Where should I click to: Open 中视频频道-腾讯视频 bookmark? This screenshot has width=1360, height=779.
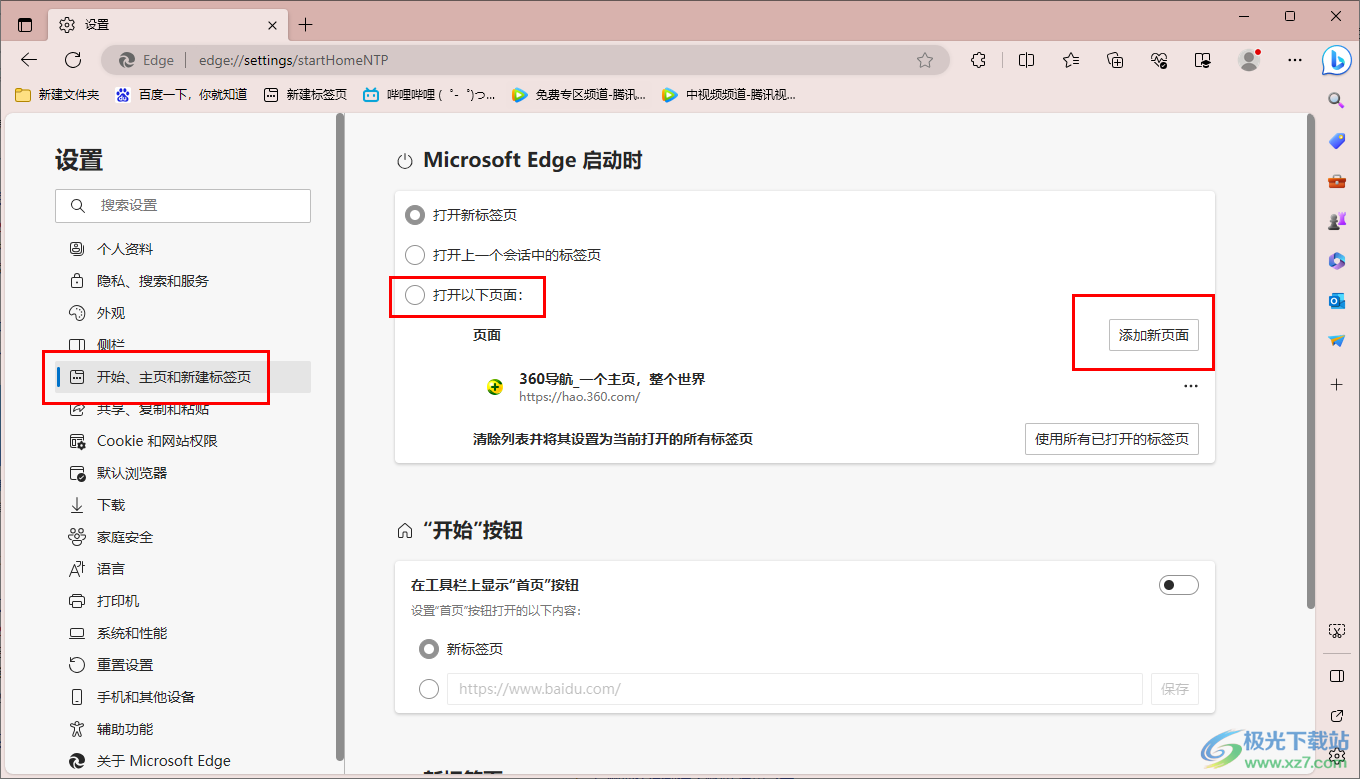point(728,95)
